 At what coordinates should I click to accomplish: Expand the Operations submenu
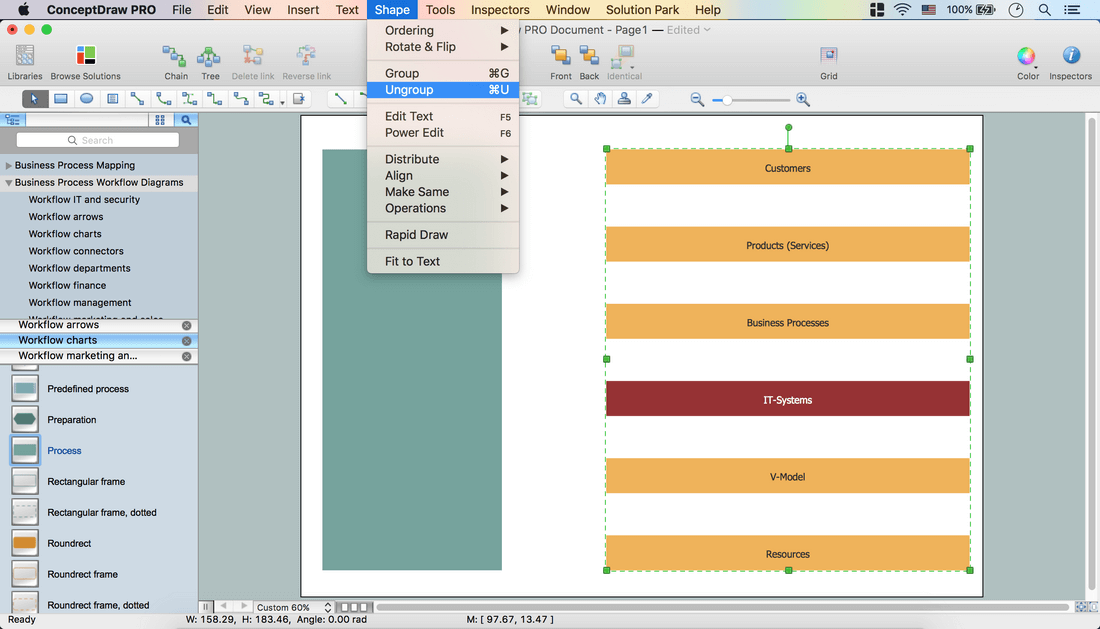coord(443,208)
